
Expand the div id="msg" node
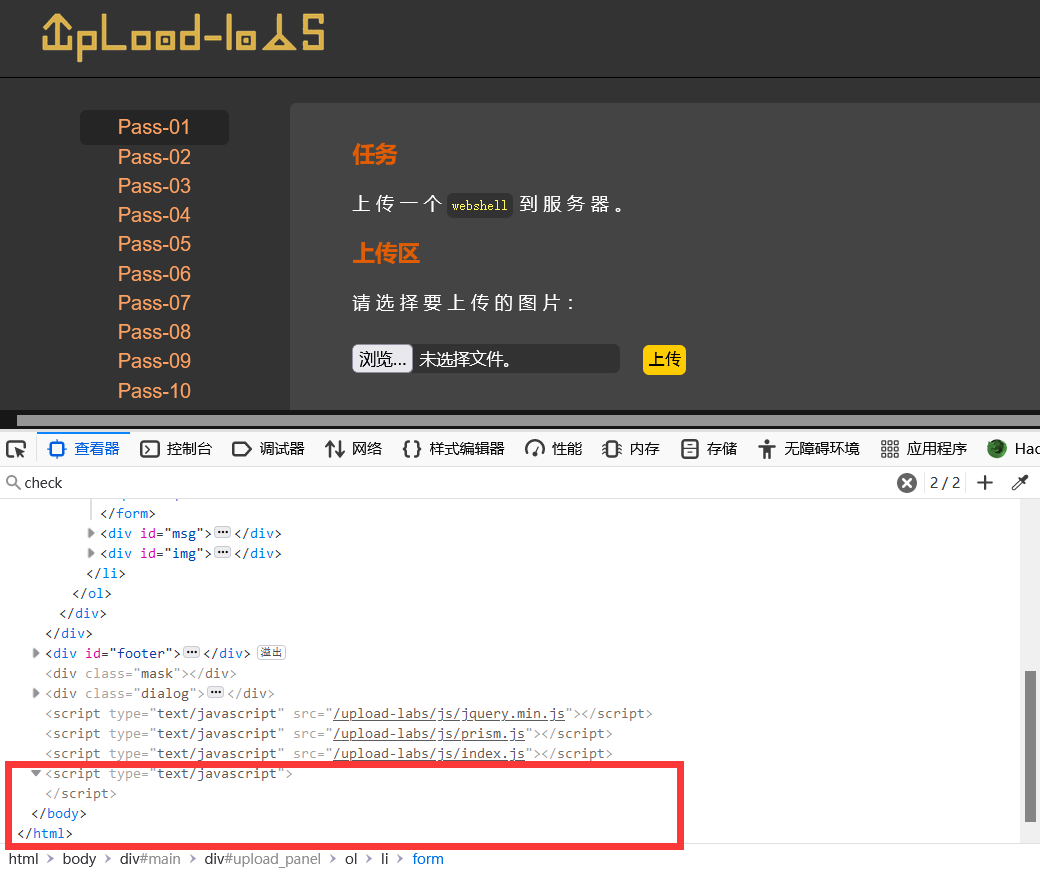tap(91, 533)
